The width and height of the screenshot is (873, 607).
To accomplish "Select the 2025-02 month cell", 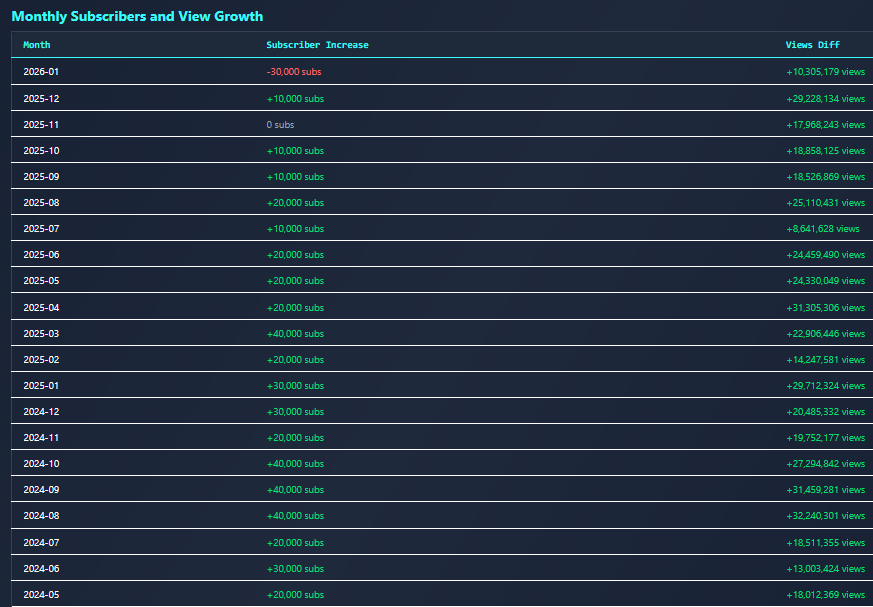I will [x=41, y=360].
